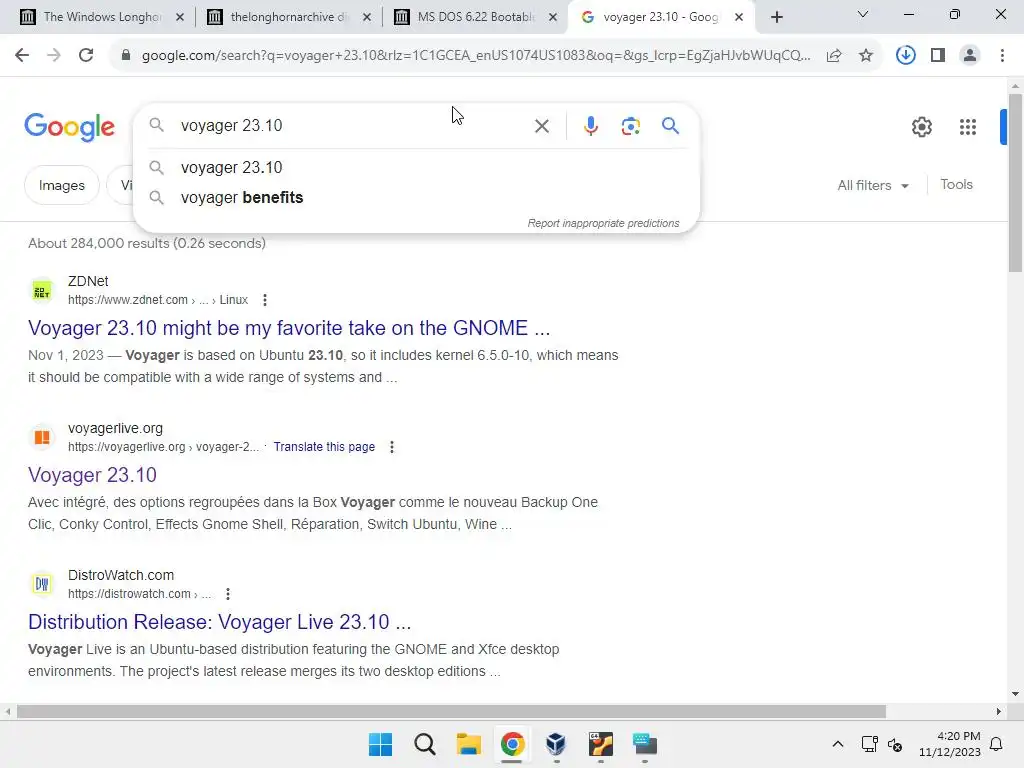The image size is (1024, 768).
Task: Start voice search with microphone icon
Action: 590,126
